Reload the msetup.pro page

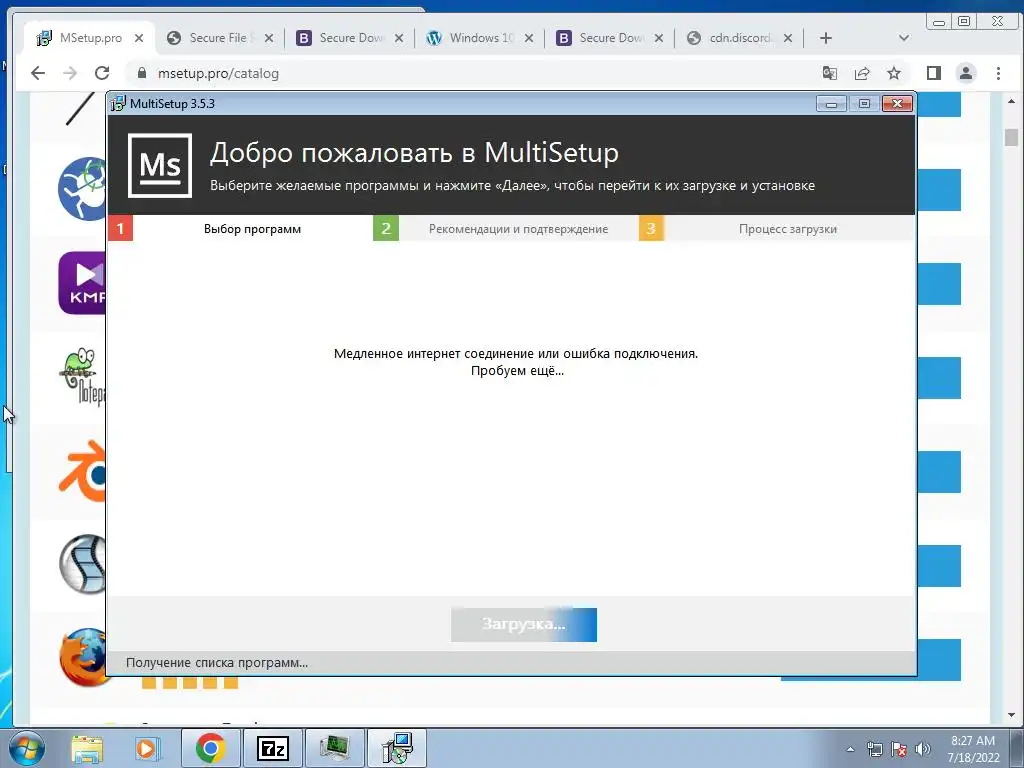(102, 73)
